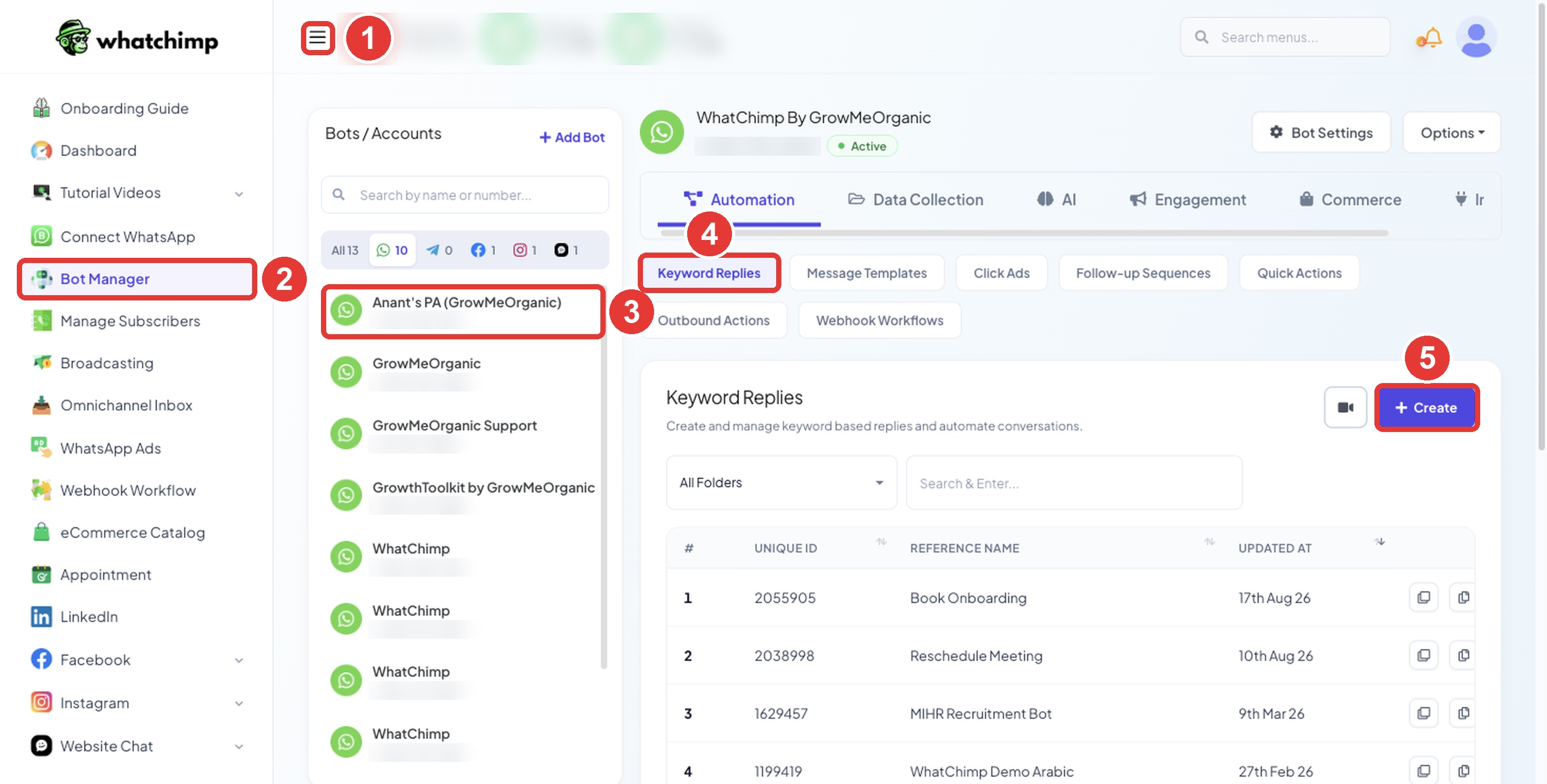Filter bots by Telegram (0)
1547x784 pixels.
click(439, 250)
